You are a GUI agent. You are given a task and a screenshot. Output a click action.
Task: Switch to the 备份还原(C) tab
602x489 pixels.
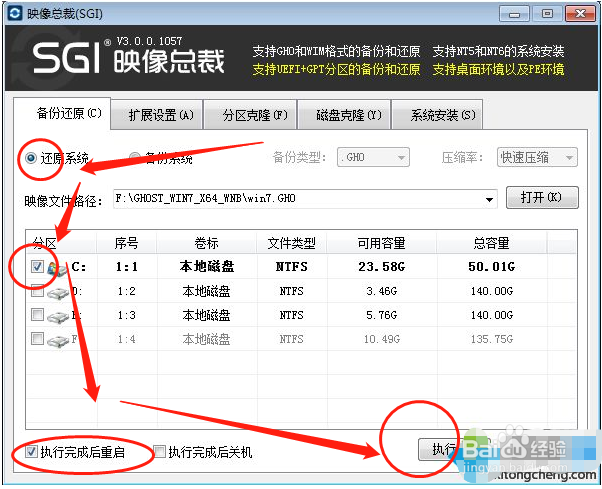63,114
